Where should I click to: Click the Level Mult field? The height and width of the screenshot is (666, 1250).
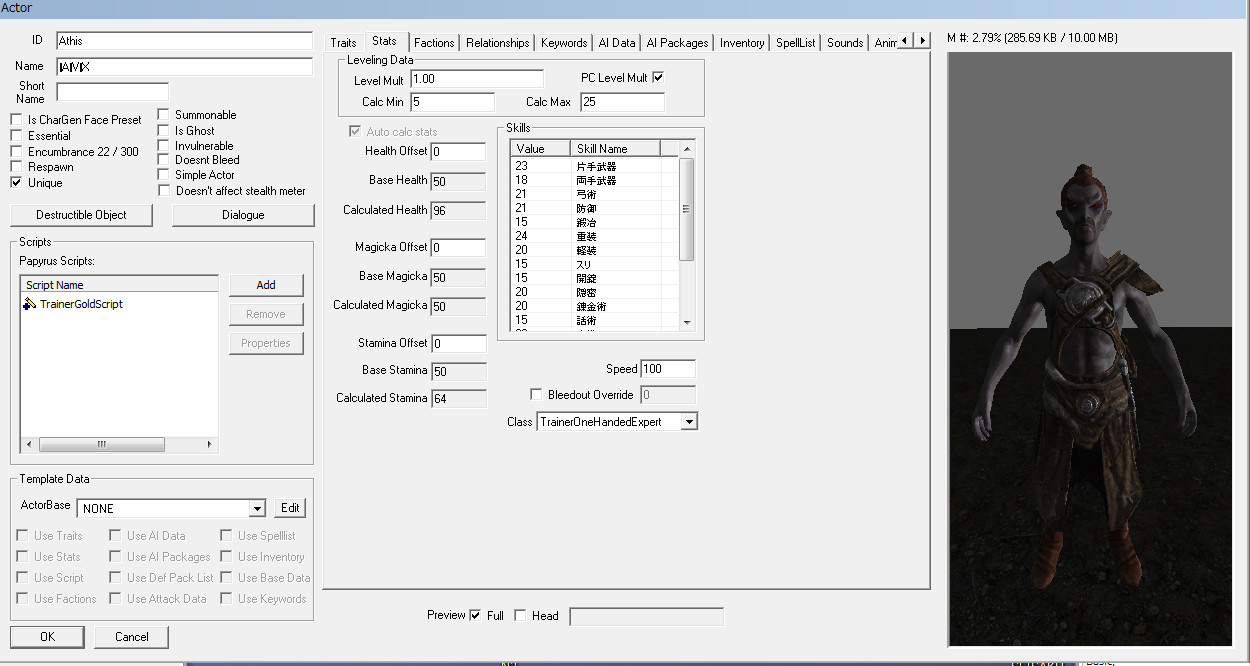click(477, 78)
